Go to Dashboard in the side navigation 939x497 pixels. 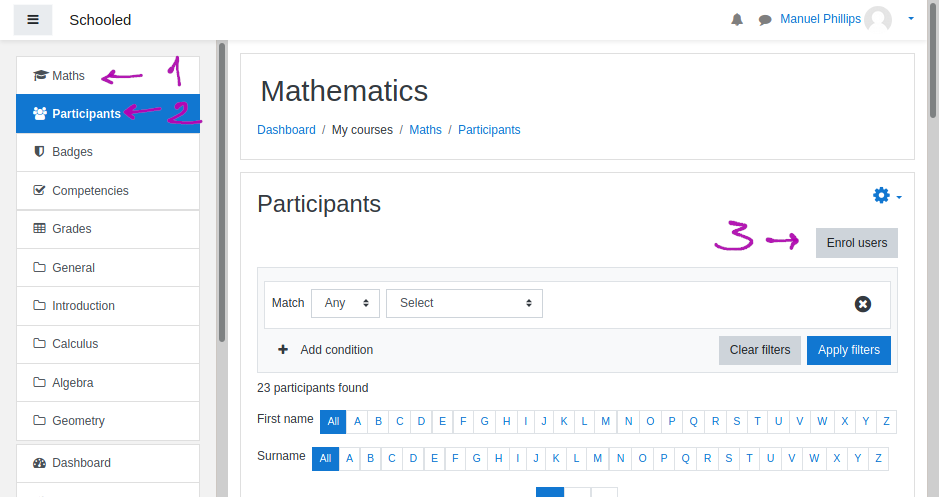tap(81, 463)
